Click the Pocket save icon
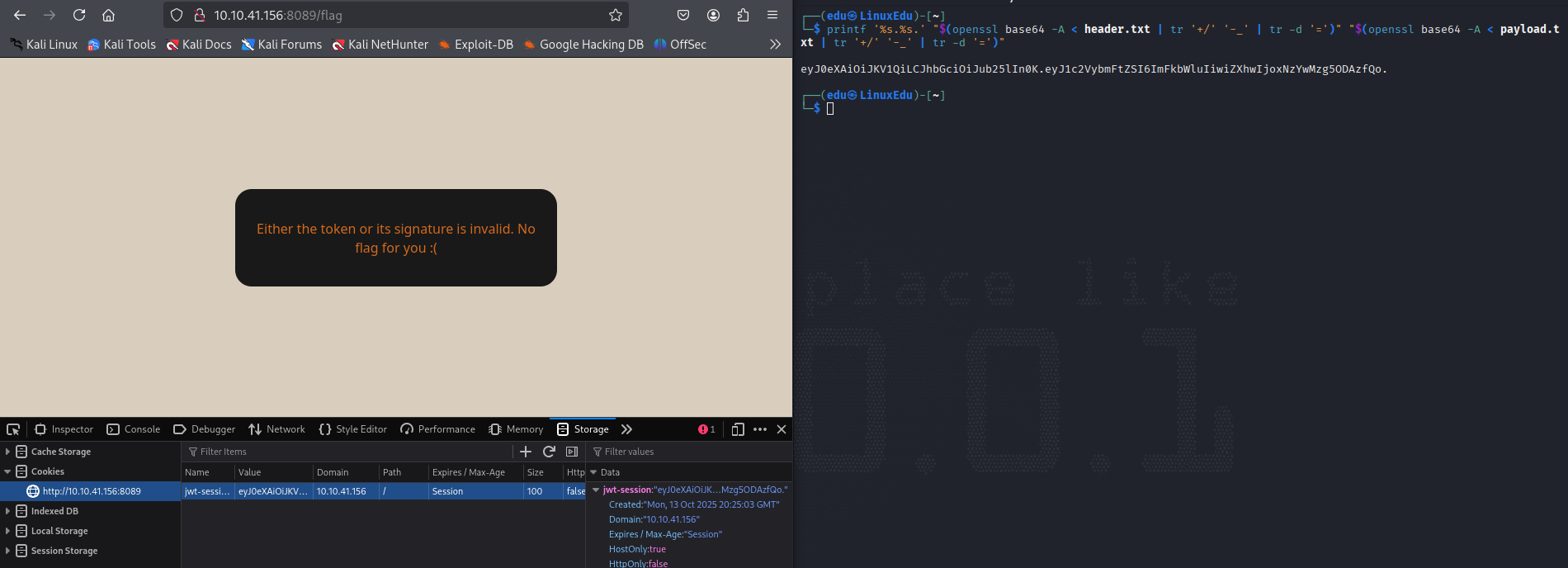The height and width of the screenshot is (568, 1568). (x=683, y=15)
